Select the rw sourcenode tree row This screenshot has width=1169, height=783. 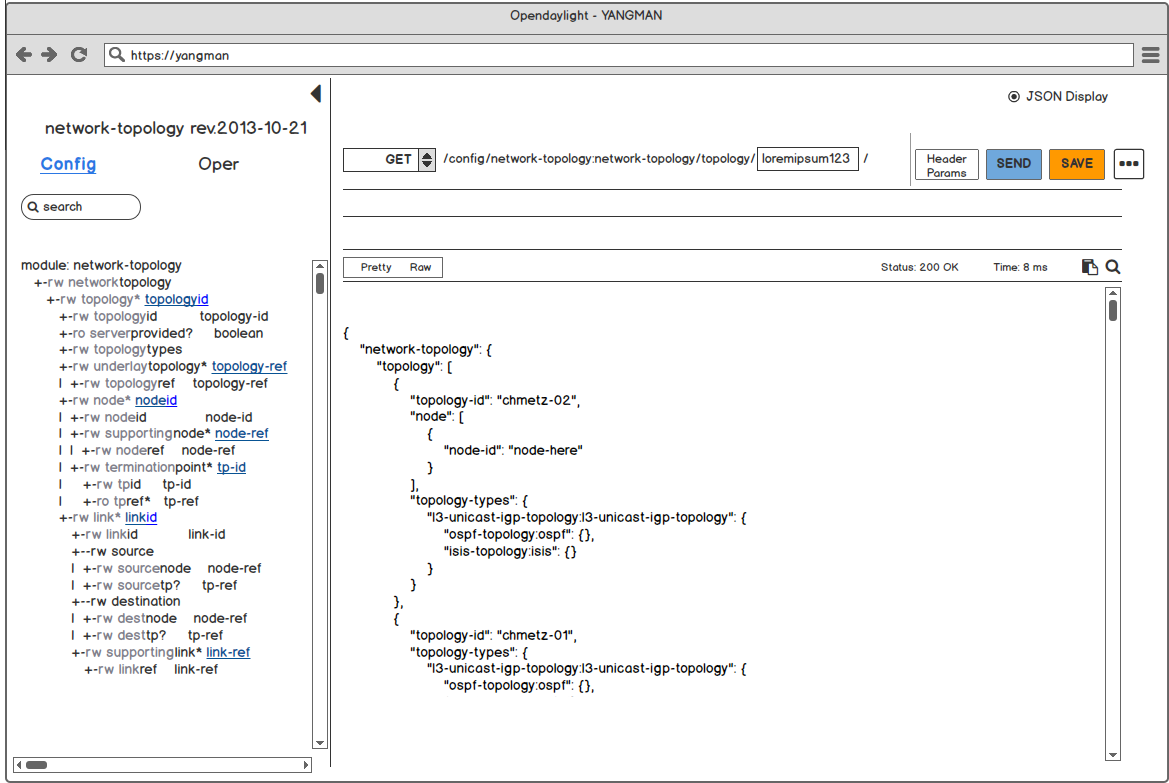(x=172, y=568)
